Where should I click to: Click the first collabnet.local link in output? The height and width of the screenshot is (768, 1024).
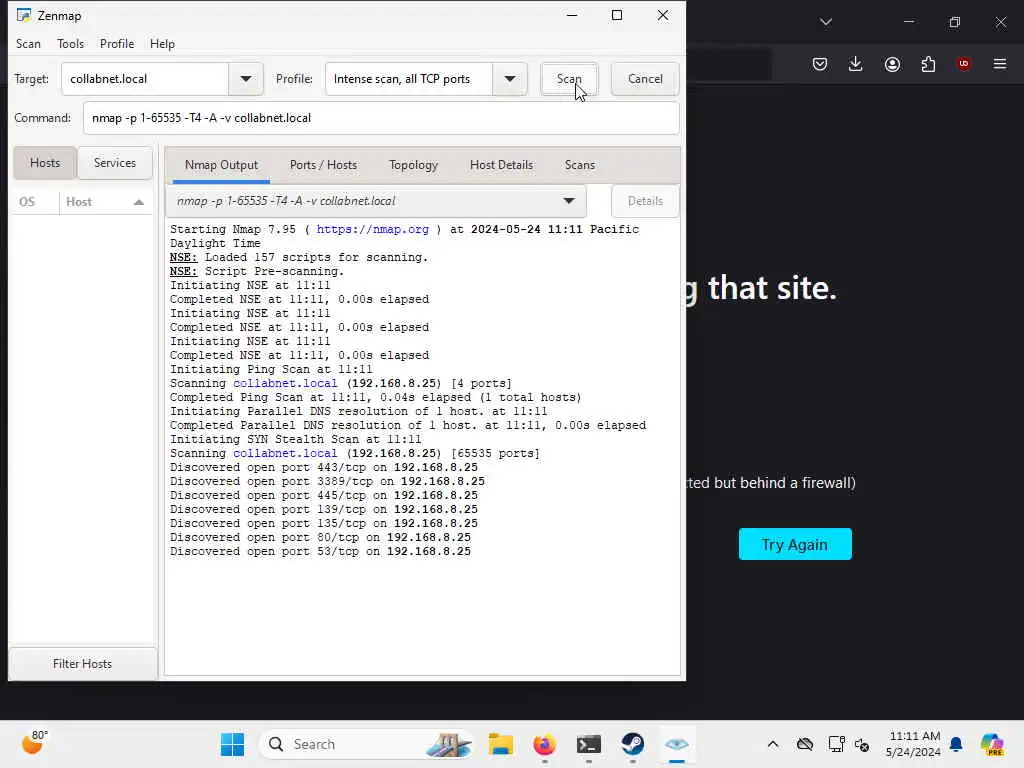coord(285,383)
